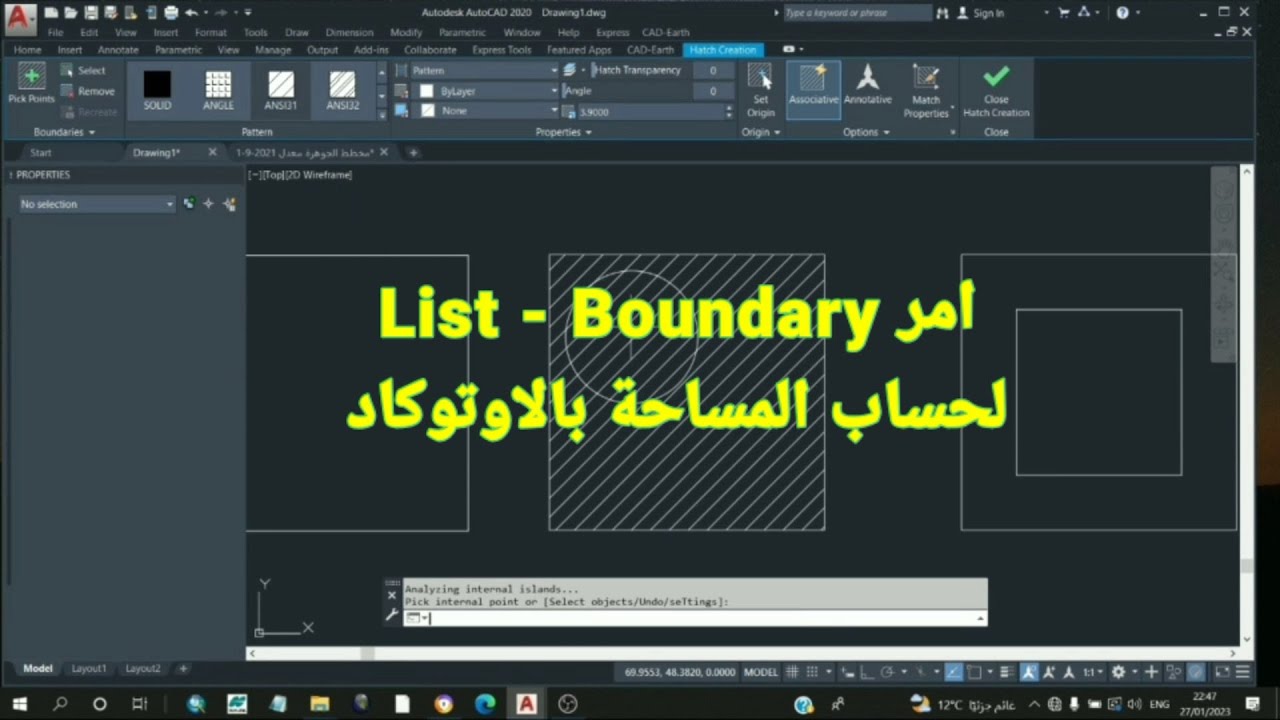The image size is (1280, 720).
Task: Click the Remove boundary objects tool
Action: (87, 91)
